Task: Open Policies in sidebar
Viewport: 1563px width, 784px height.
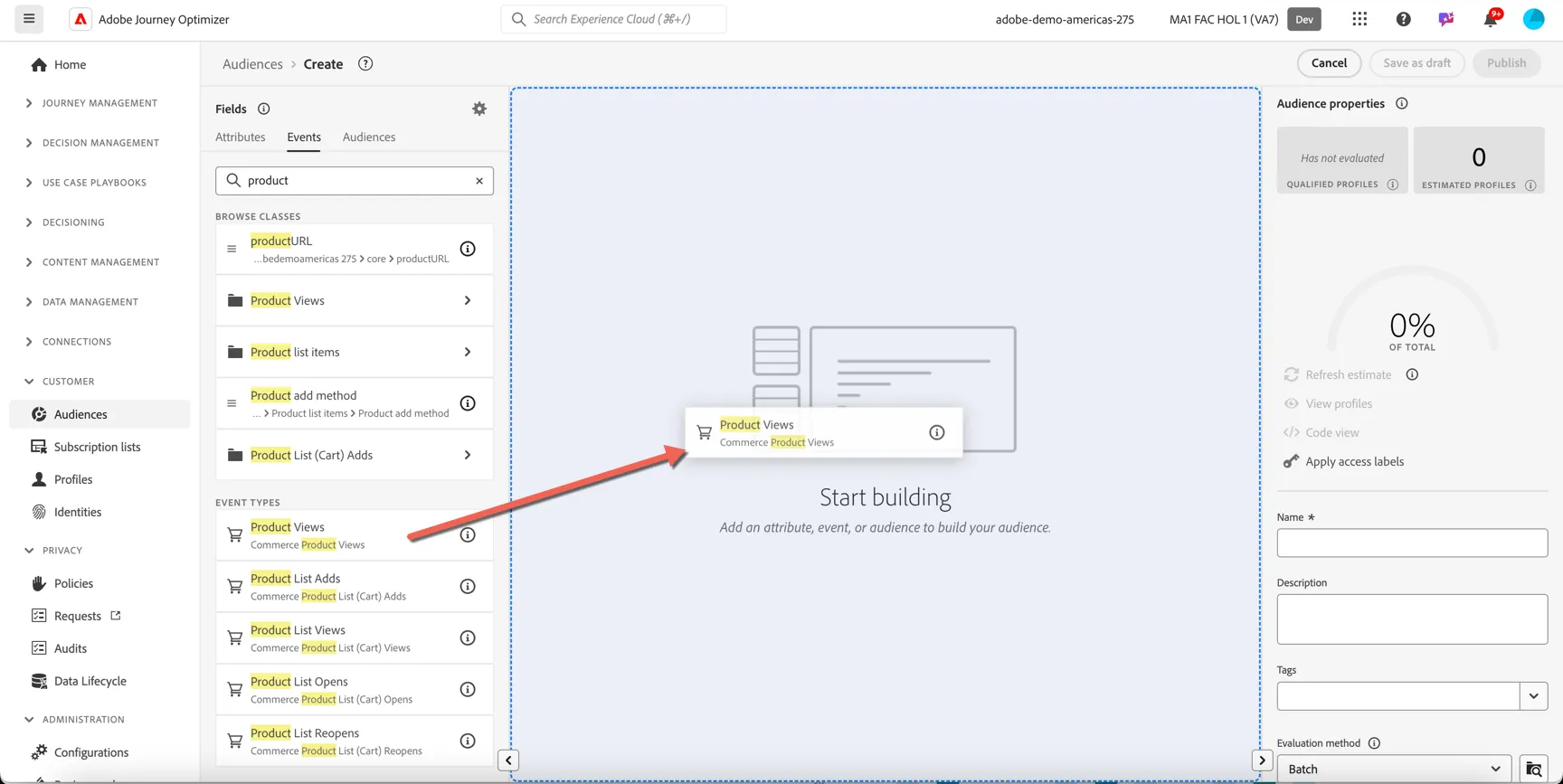Action: pyautogui.click(x=73, y=583)
